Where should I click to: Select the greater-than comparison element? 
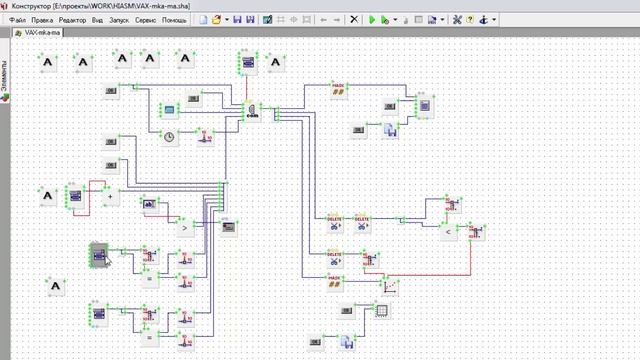pyautogui.click(x=184, y=228)
